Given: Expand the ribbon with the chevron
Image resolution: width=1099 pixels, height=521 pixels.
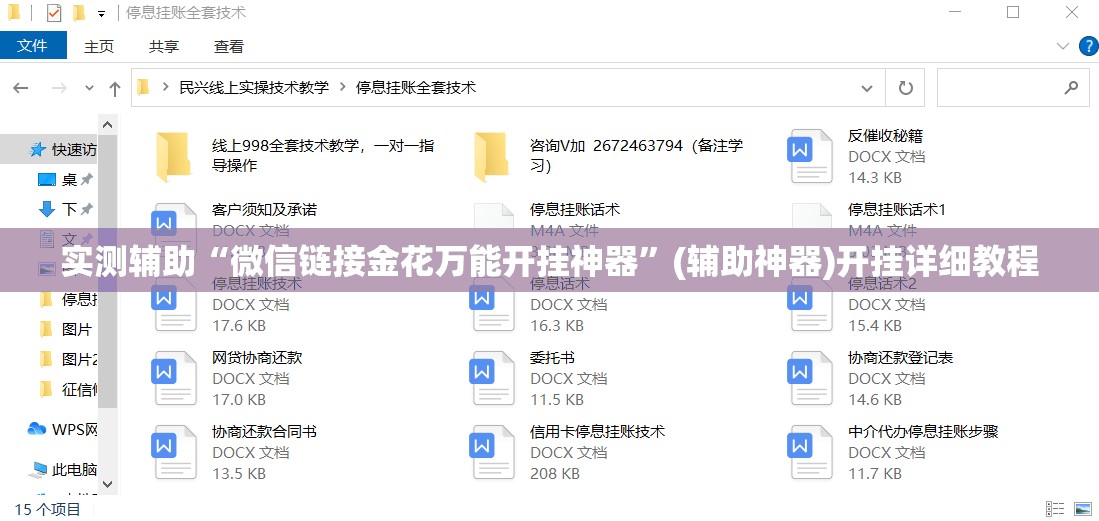Looking at the screenshot, I should pos(1064,46).
